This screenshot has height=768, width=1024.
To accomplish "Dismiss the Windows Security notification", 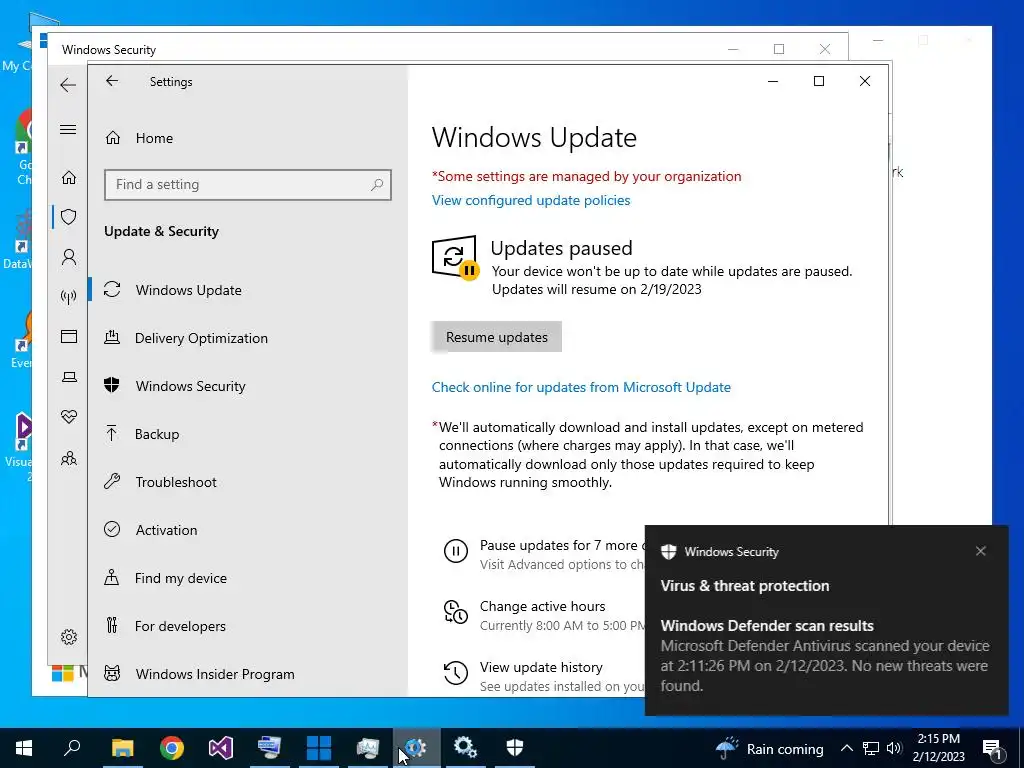I will coord(980,551).
